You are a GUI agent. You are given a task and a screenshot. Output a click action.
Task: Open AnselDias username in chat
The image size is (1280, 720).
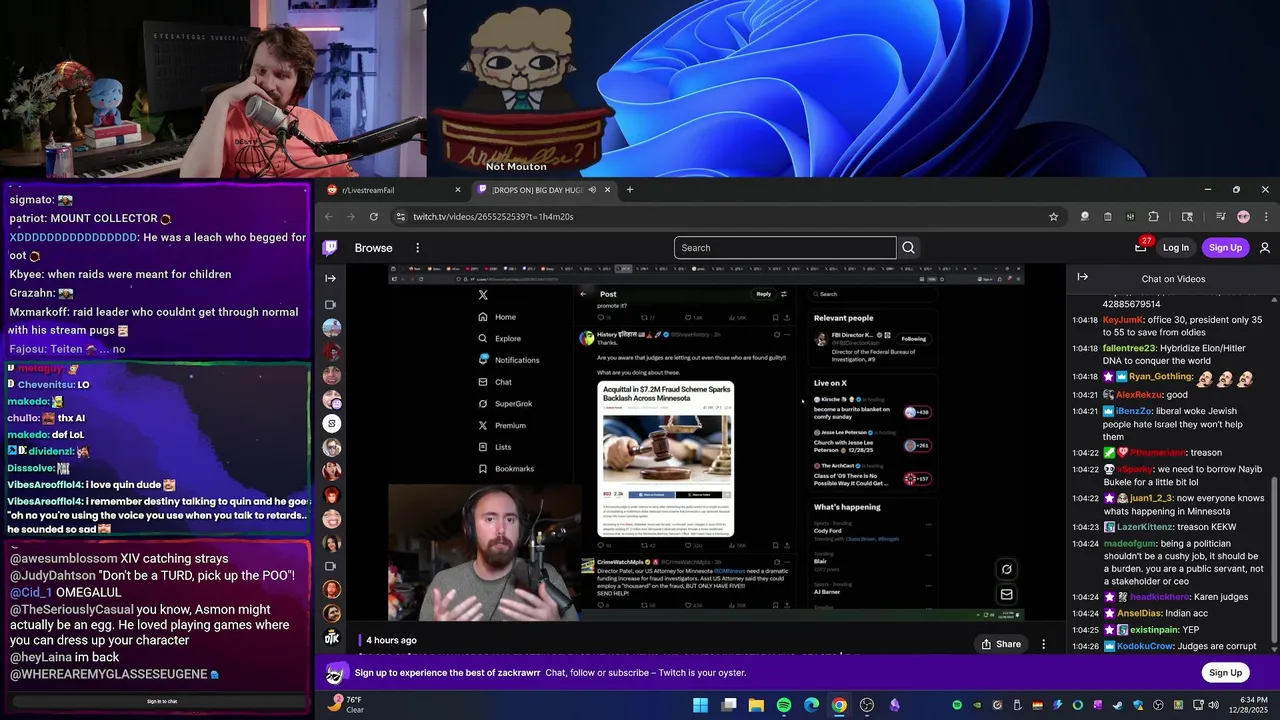(1141, 613)
